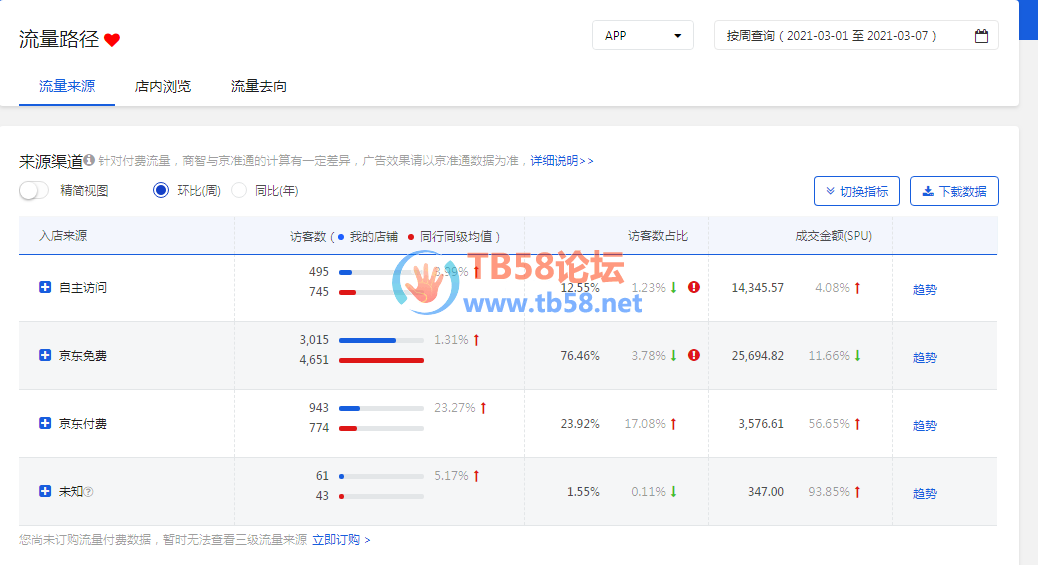This screenshot has width=1038, height=565.
Task: Open 趋势 link for 未知 row
Action: [x=925, y=493]
